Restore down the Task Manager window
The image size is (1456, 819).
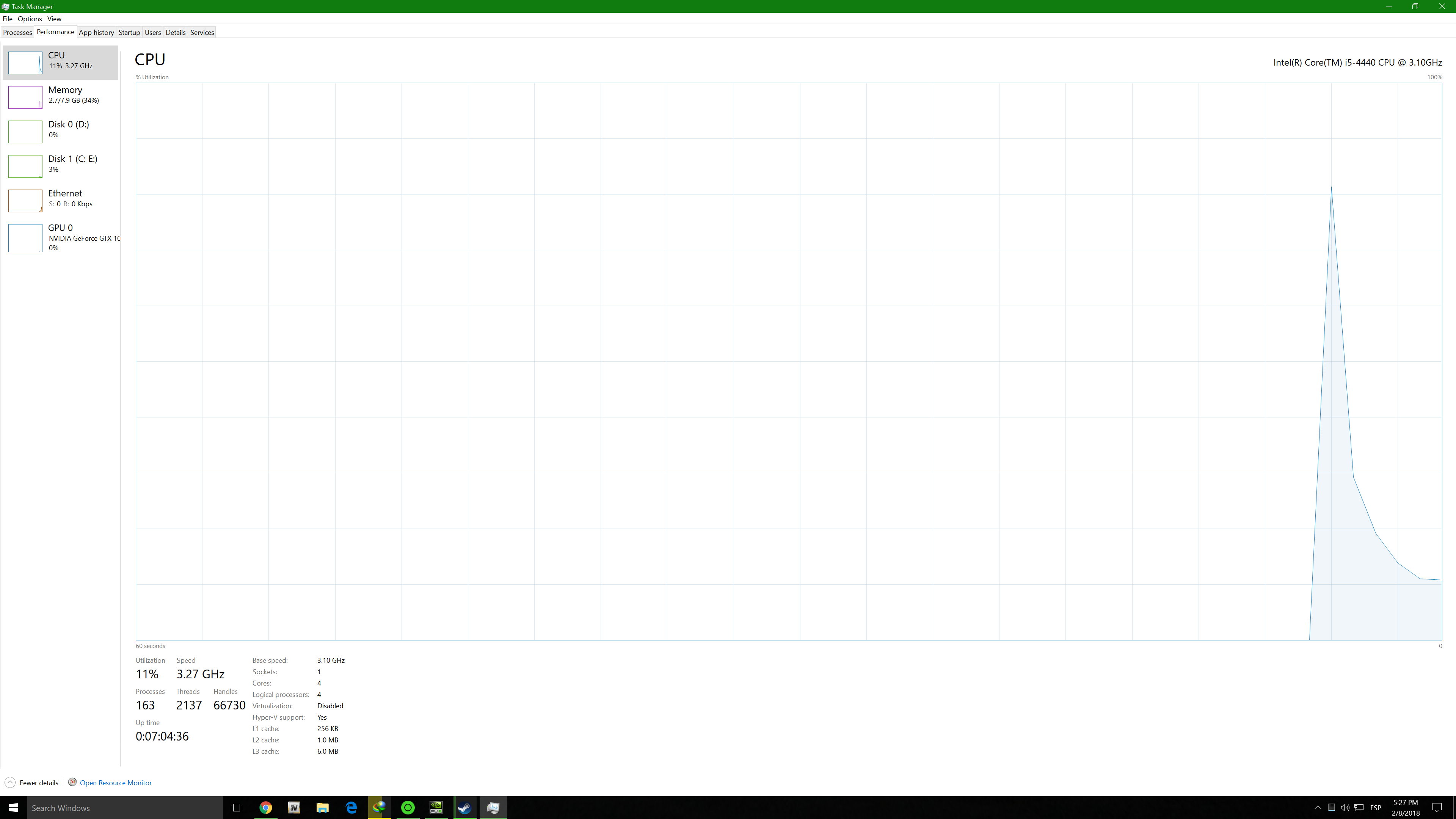tap(1415, 6)
